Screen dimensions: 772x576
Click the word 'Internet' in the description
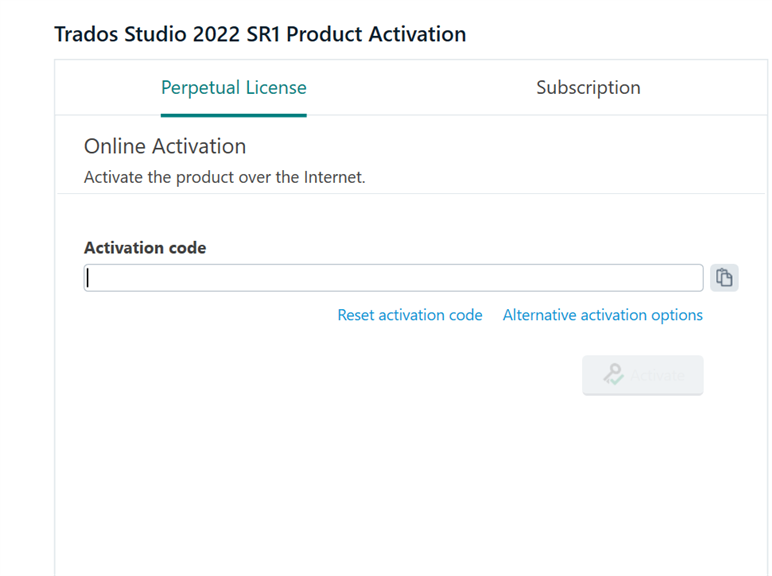click(334, 177)
